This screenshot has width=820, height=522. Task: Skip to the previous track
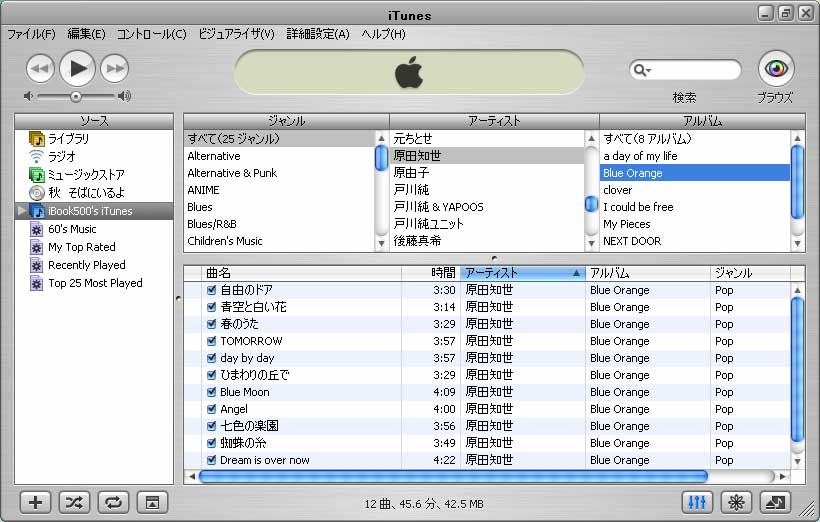tap(39, 69)
